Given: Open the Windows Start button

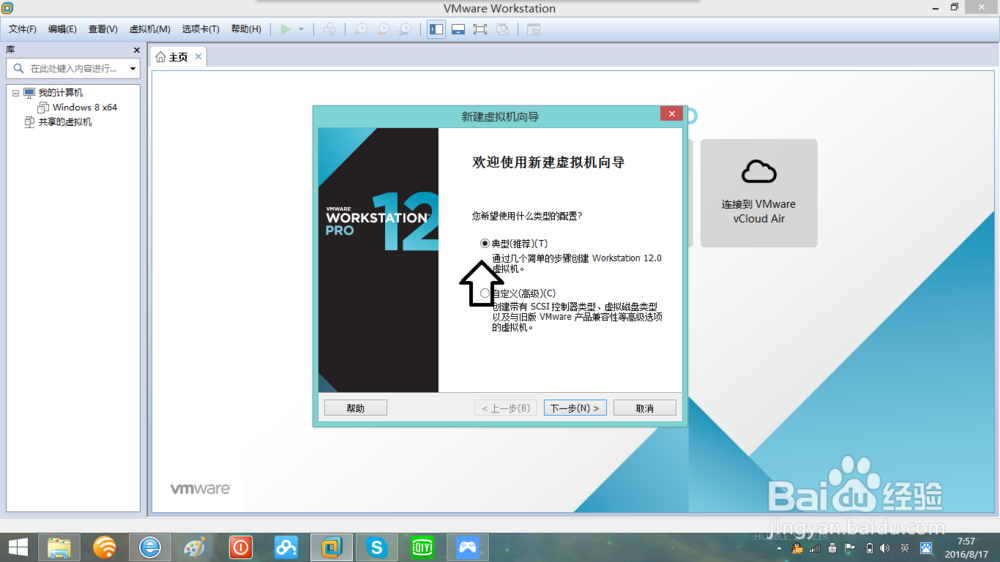Looking at the screenshot, I should 18,547.
